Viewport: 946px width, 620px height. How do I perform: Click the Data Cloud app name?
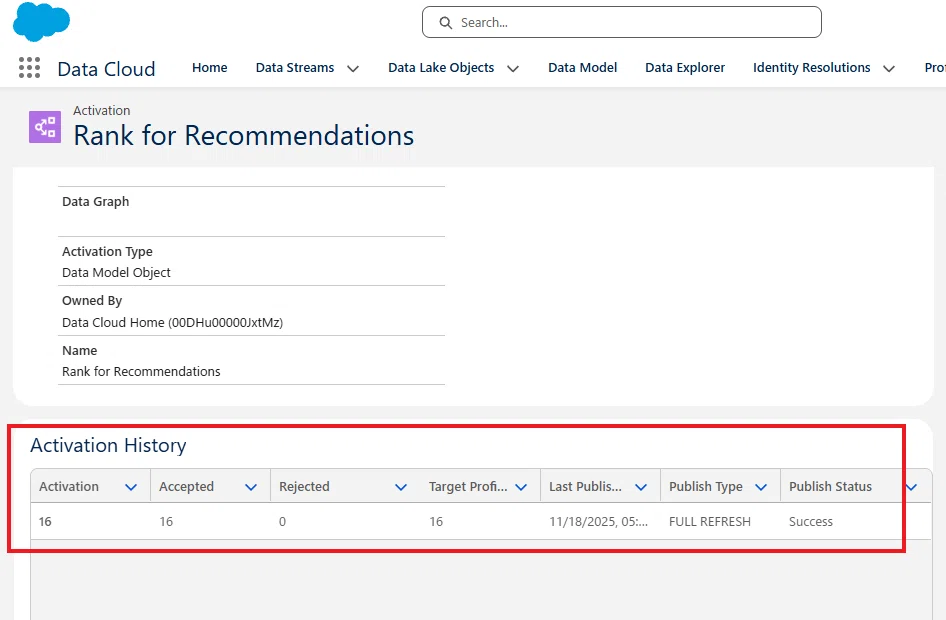coord(106,69)
